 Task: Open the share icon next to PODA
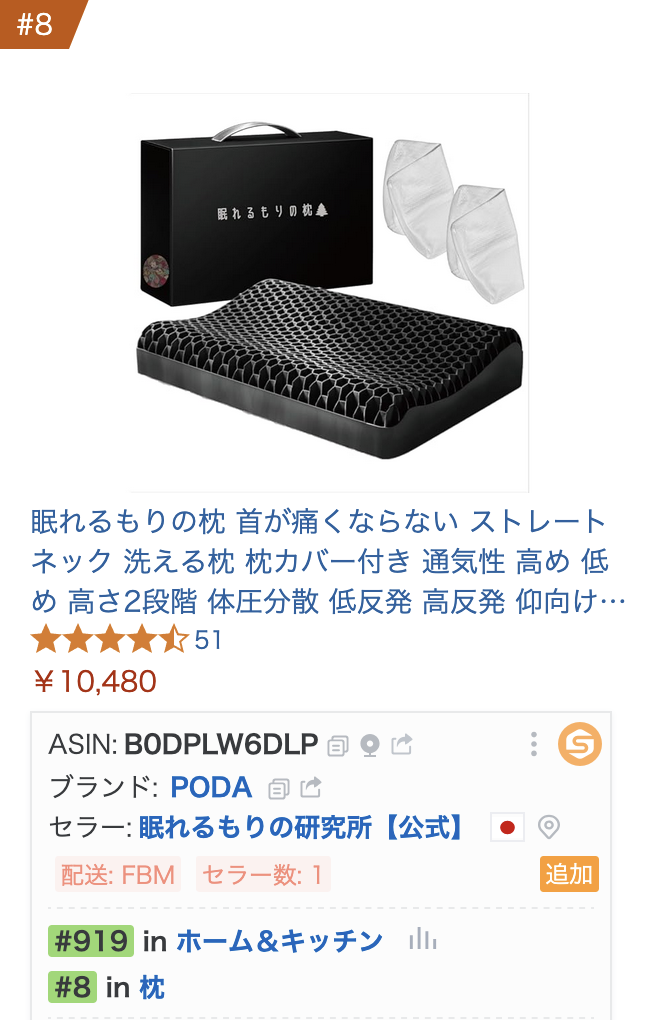pyautogui.click(x=310, y=787)
